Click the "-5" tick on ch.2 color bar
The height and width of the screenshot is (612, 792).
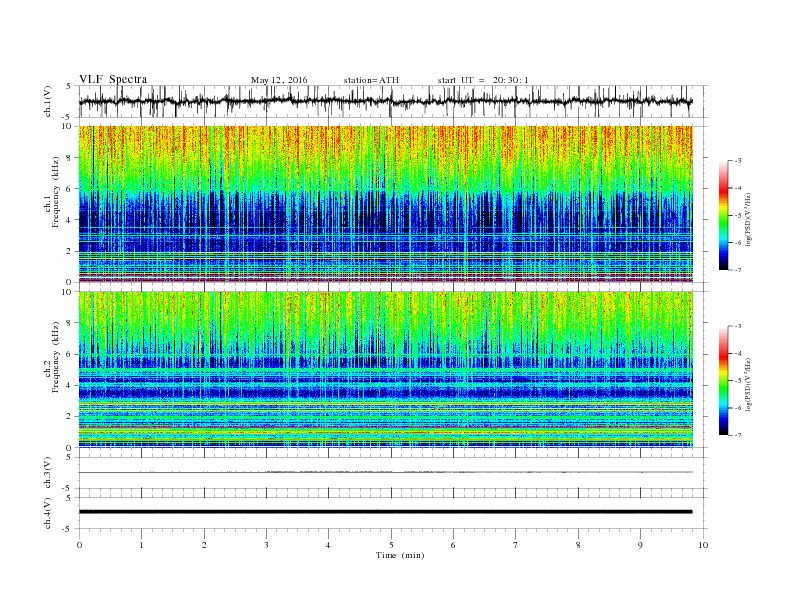[x=736, y=381]
